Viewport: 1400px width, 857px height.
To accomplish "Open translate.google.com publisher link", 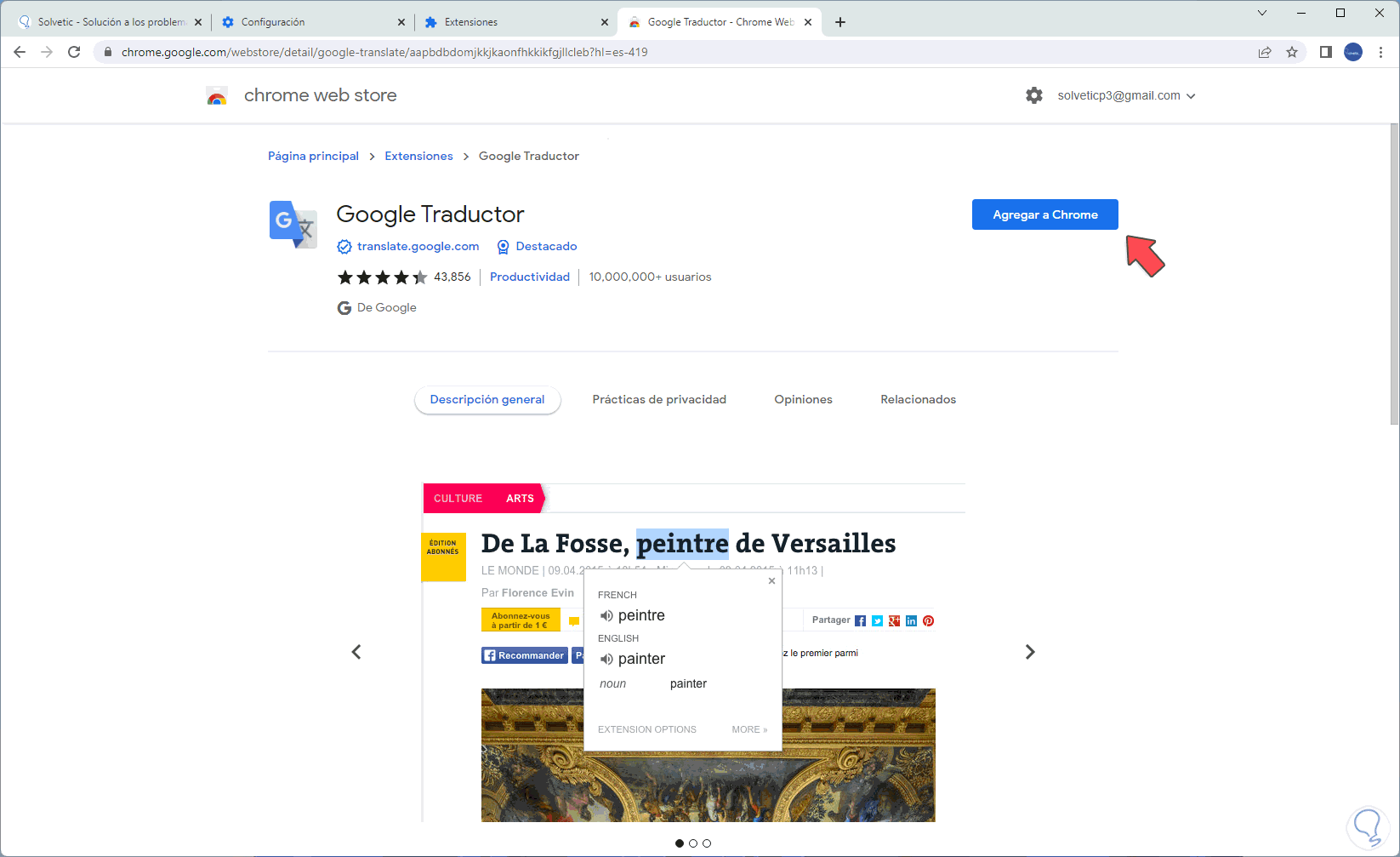I will coord(418,247).
